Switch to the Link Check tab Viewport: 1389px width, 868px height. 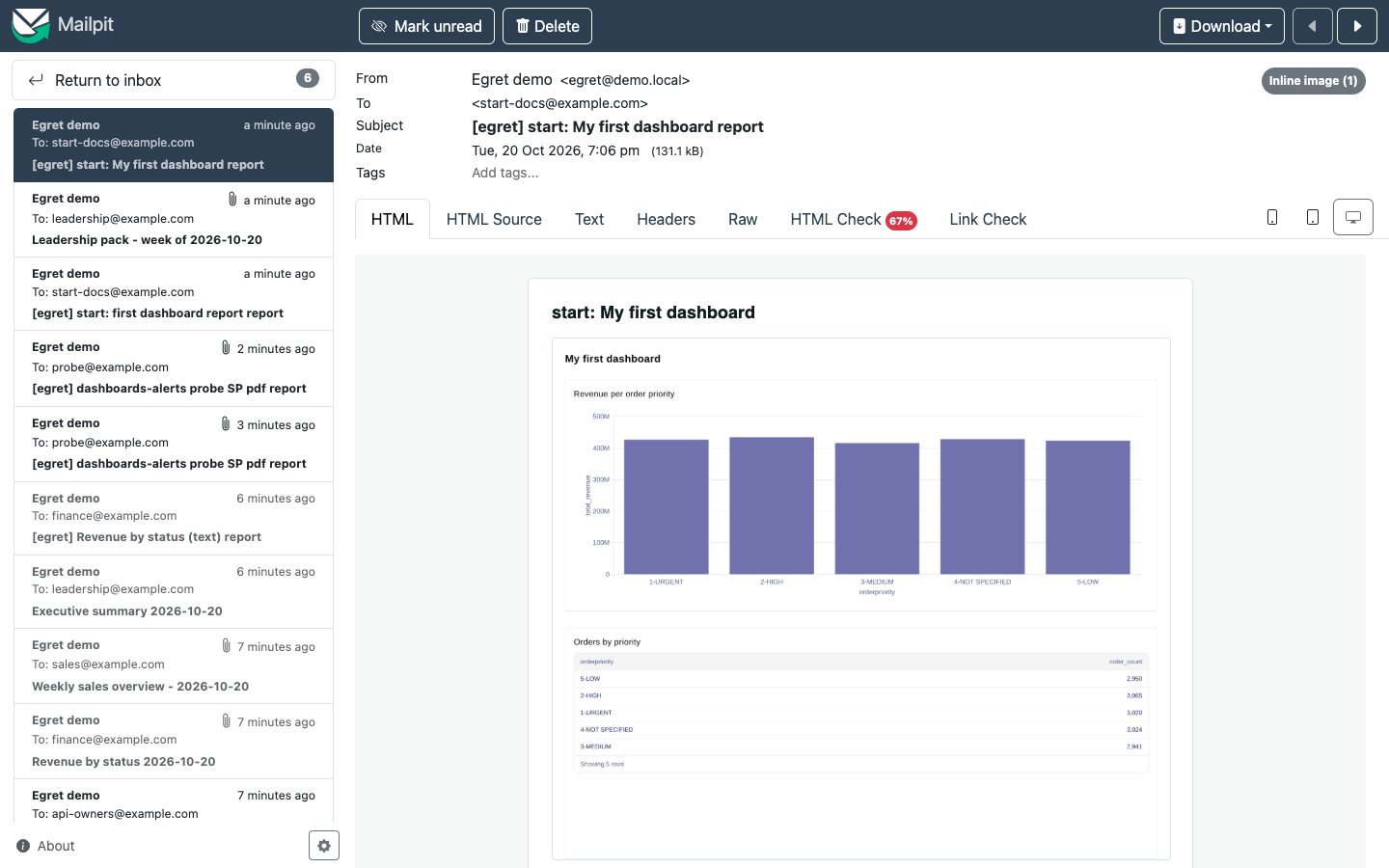[988, 219]
